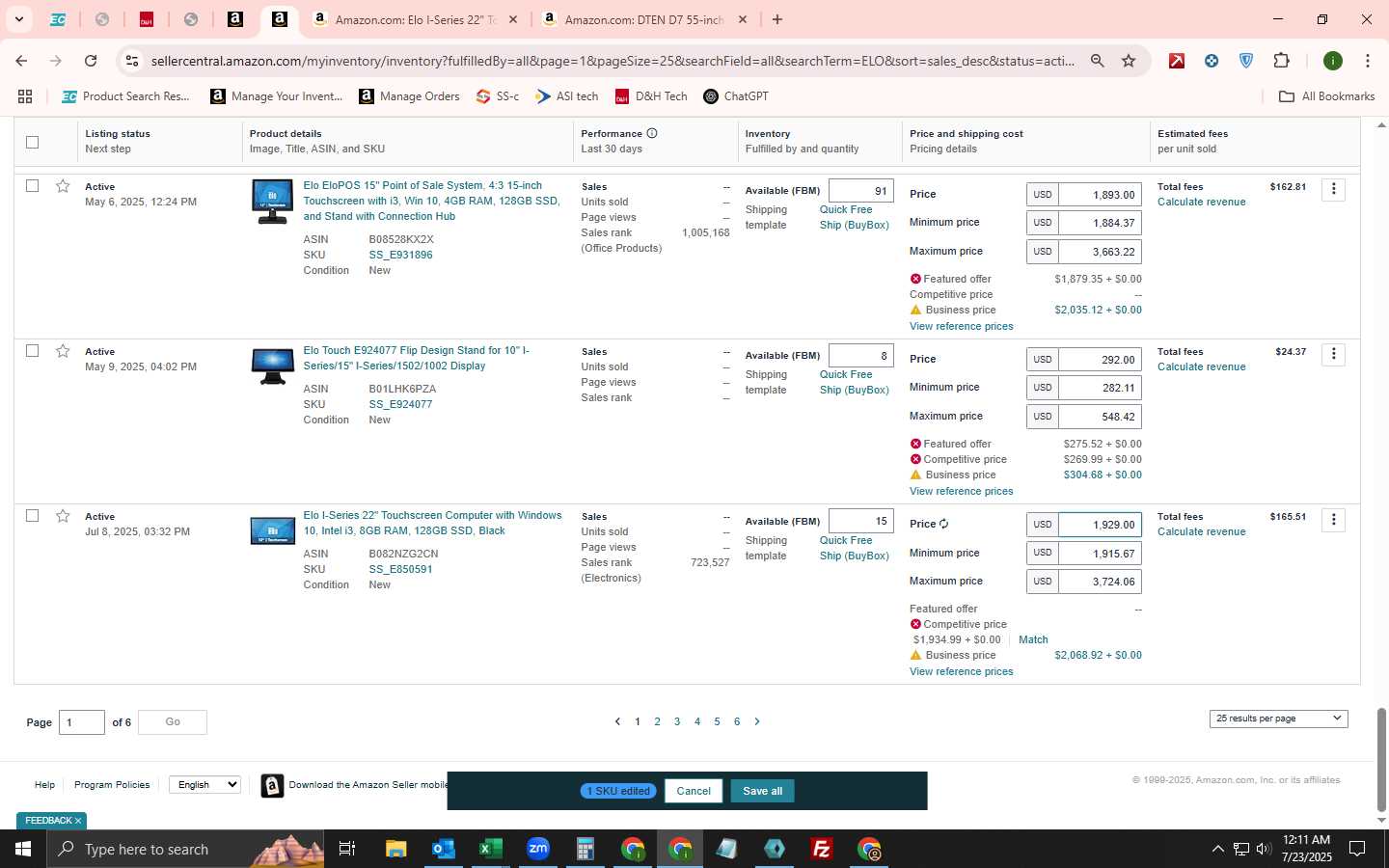Show hidden icons in the system tray
The height and width of the screenshot is (868, 1389).
(1217, 849)
